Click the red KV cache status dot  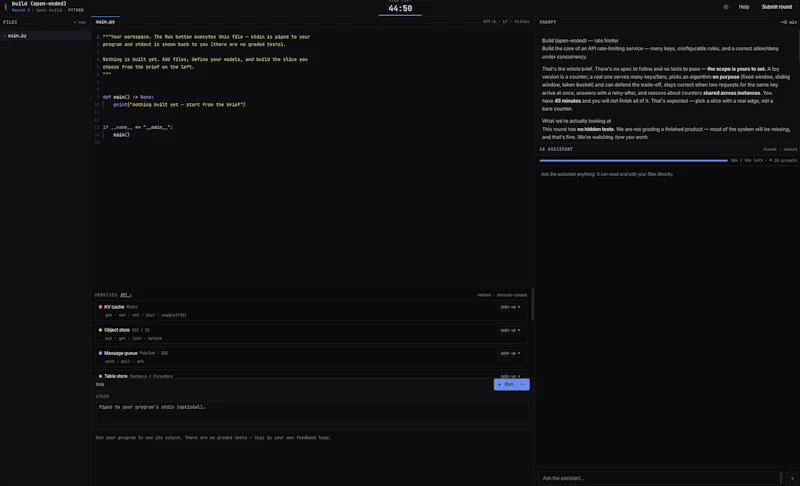click(100, 307)
